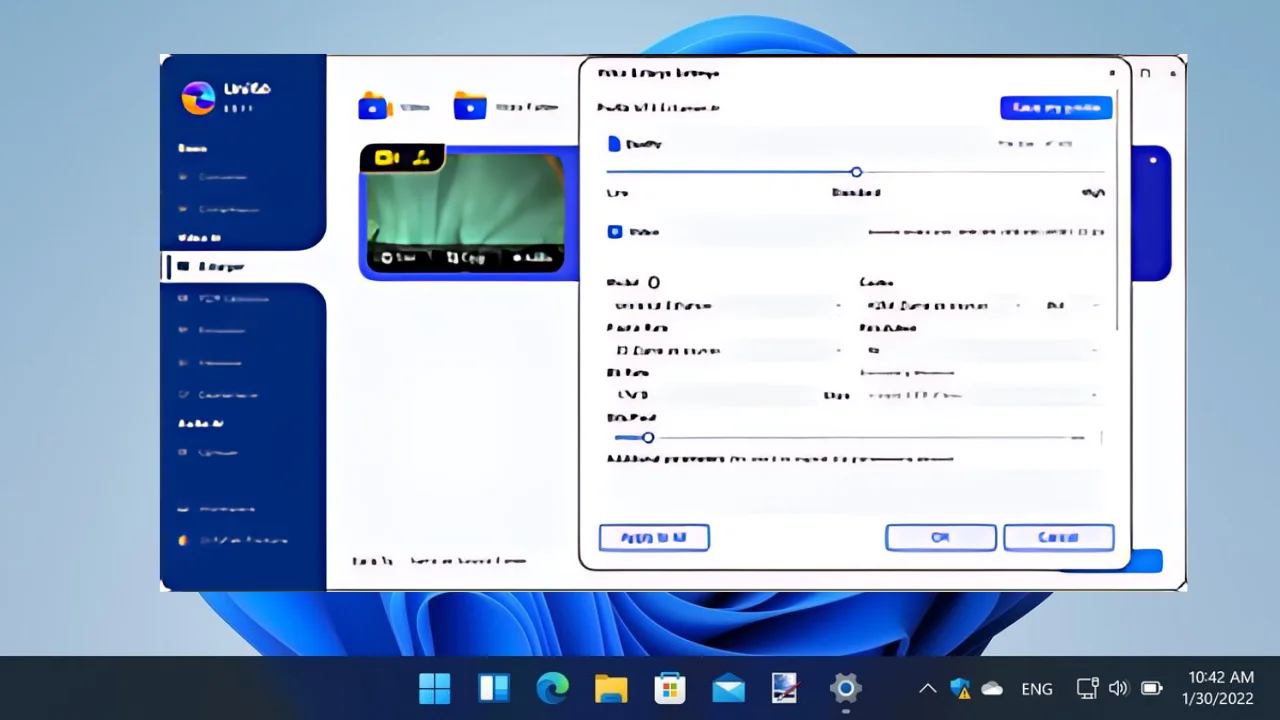Open Microsoft Store from the taskbar
This screenshot has width=1280, height=720.
click(x=670, y=688)
